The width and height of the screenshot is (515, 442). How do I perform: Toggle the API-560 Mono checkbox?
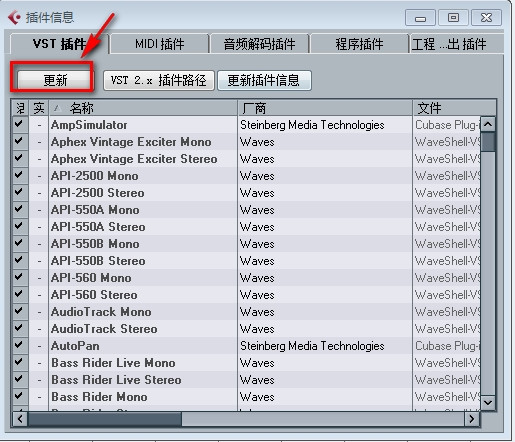click(x=19, y=277)
